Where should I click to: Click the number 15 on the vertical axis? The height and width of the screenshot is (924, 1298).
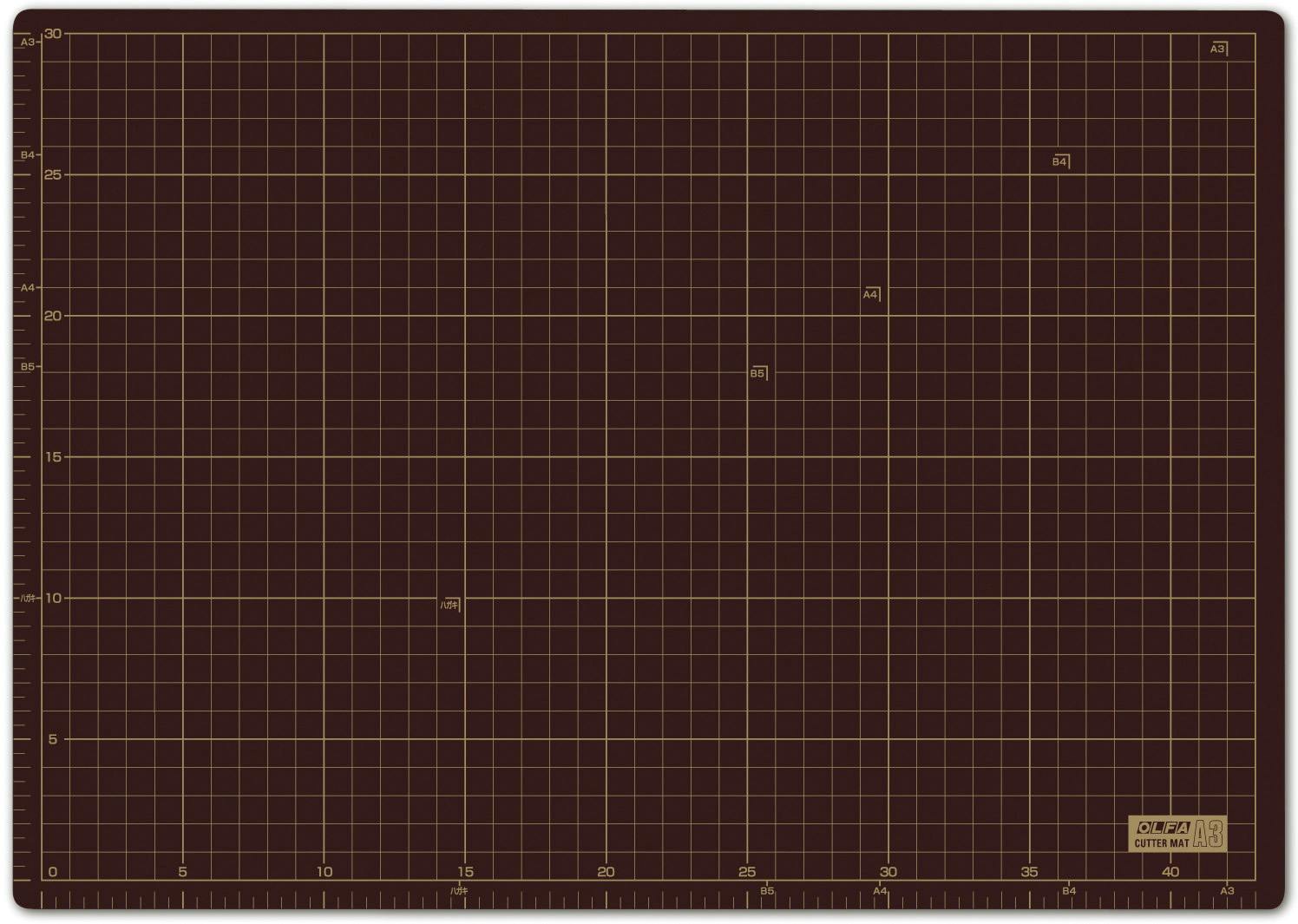point(53,457)
